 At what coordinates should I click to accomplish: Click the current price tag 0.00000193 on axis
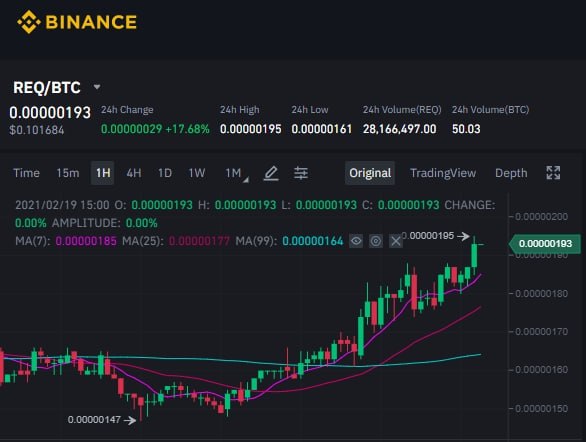coord(545,244)
